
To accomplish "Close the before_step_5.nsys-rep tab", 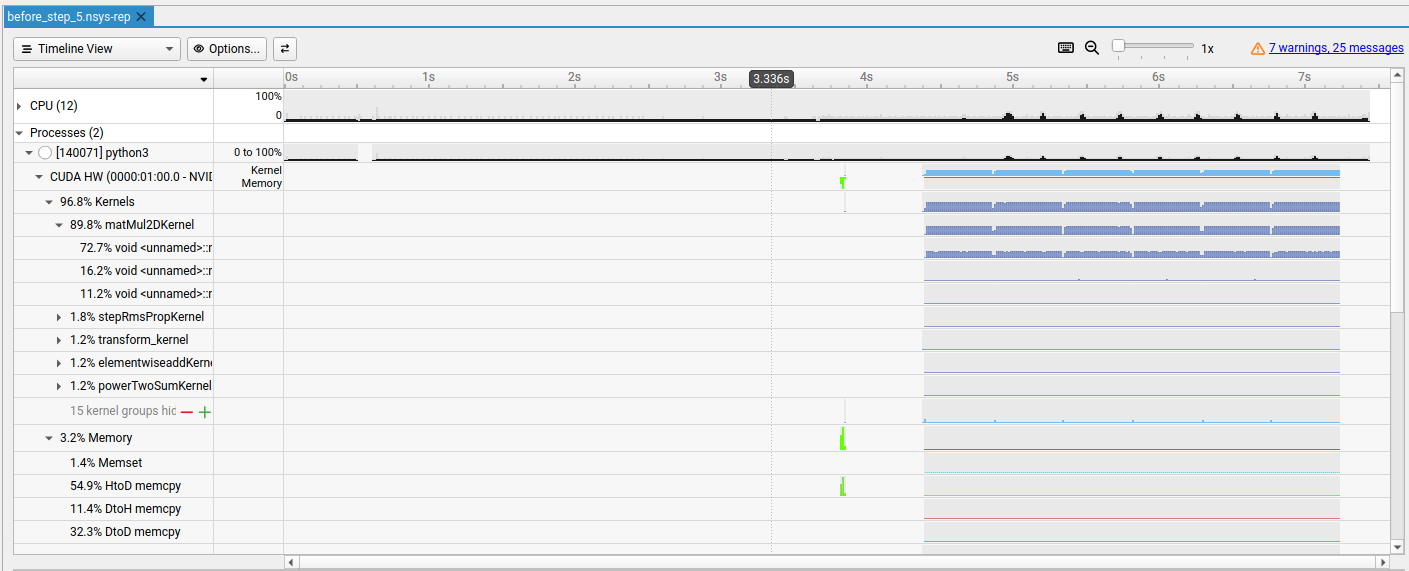I will [x=141, y=17].
